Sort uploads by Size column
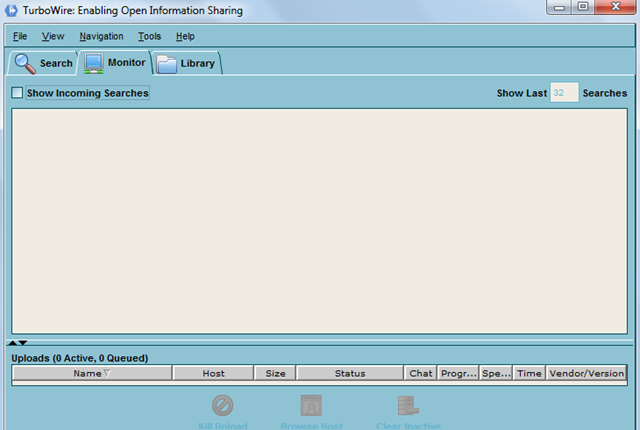Image resolution: width=640 pixels, height=430 pixels. pyautogui.click(x=275, y=373)
